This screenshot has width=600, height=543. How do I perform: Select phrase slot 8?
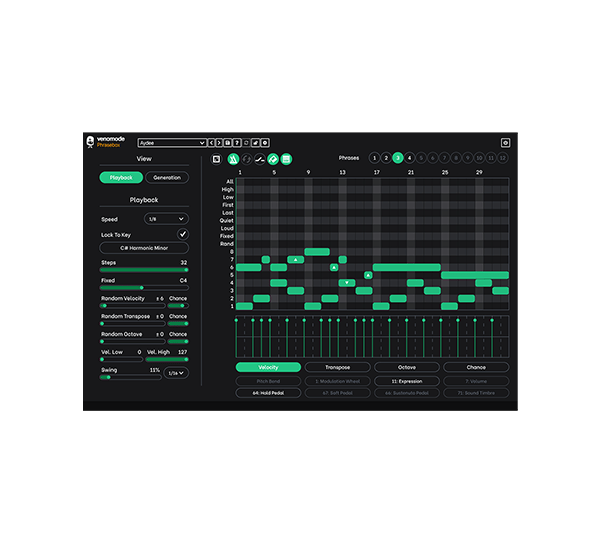click(456, 158)
